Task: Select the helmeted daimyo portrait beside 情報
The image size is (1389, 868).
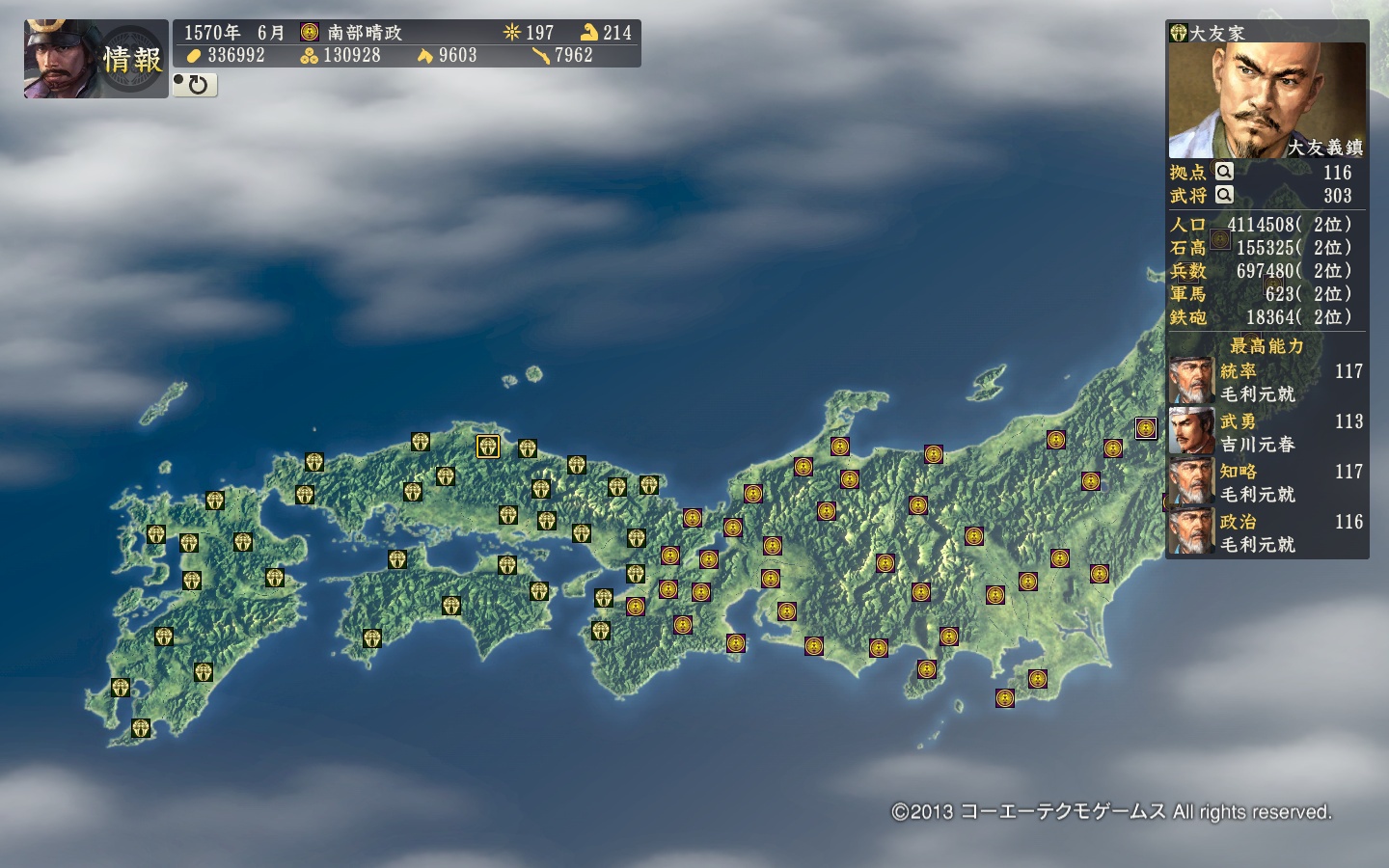Action: (x=60, y=58)
